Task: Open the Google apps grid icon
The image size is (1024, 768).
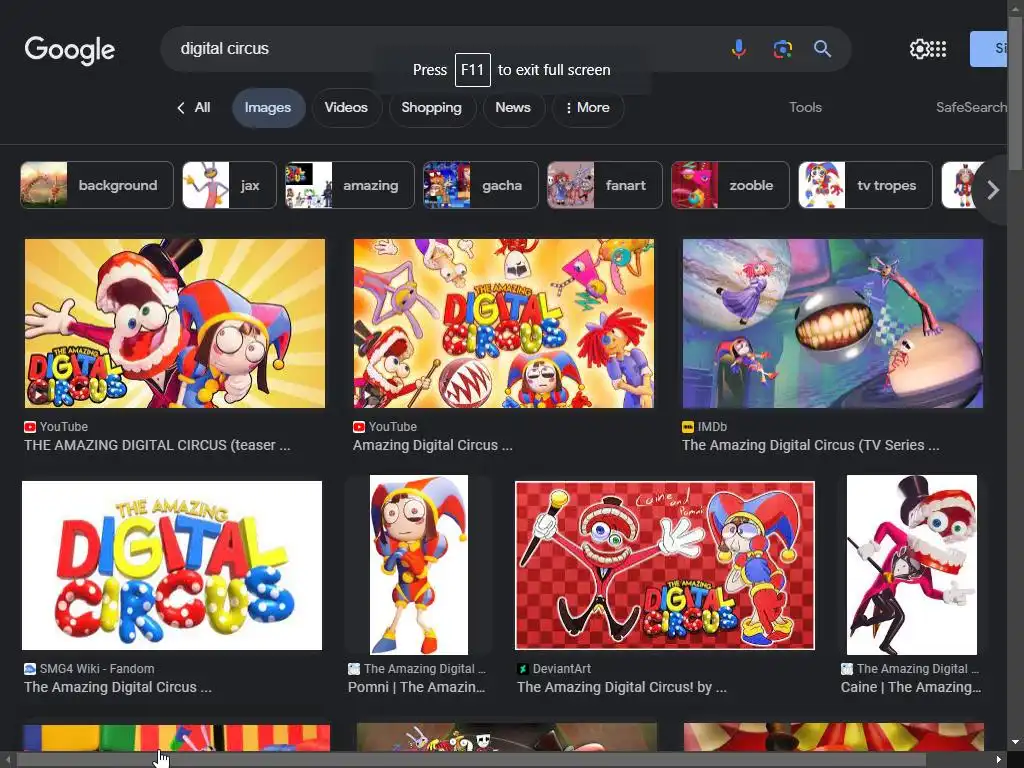Action: click(938, 49)
